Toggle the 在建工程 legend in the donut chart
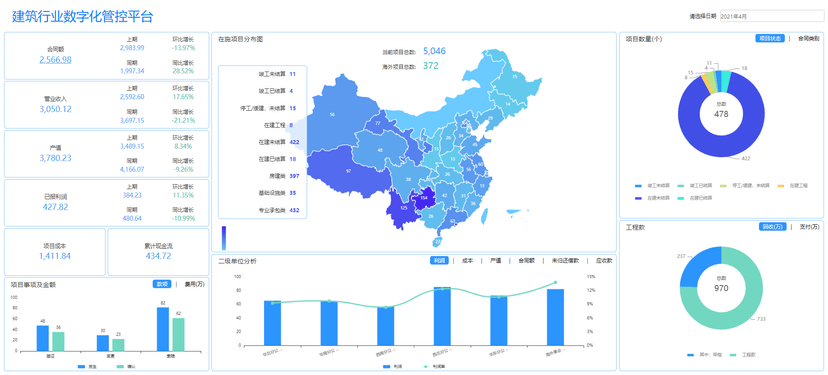 coord(793,186)
